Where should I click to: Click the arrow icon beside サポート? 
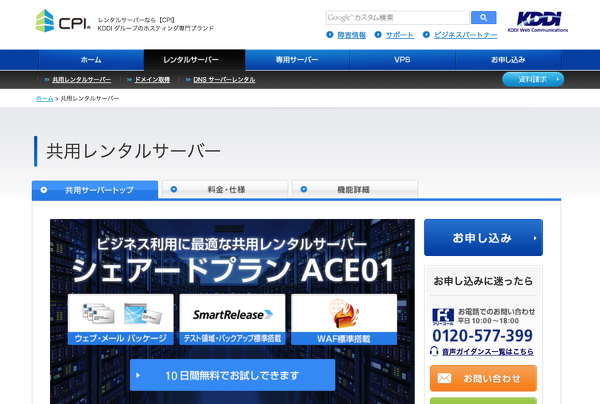378,35
